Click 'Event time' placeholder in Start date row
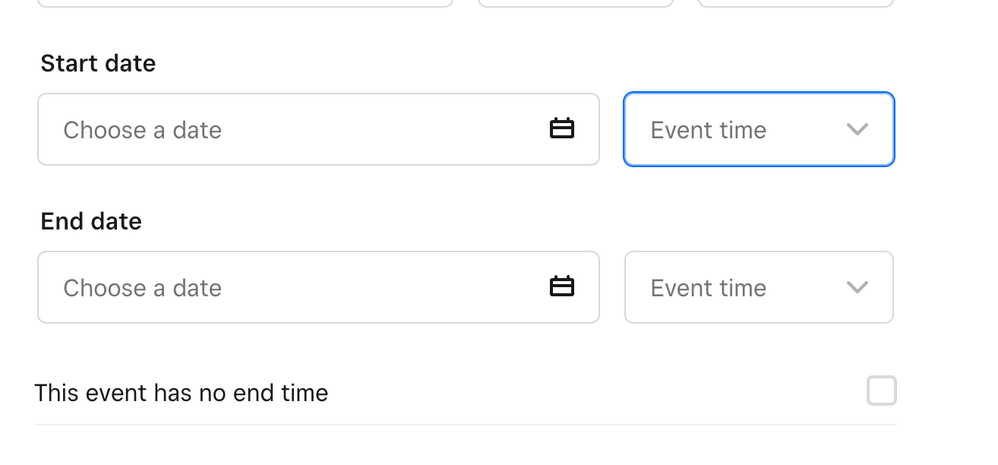Screen dimensions: 998x465 click(708, 130)
